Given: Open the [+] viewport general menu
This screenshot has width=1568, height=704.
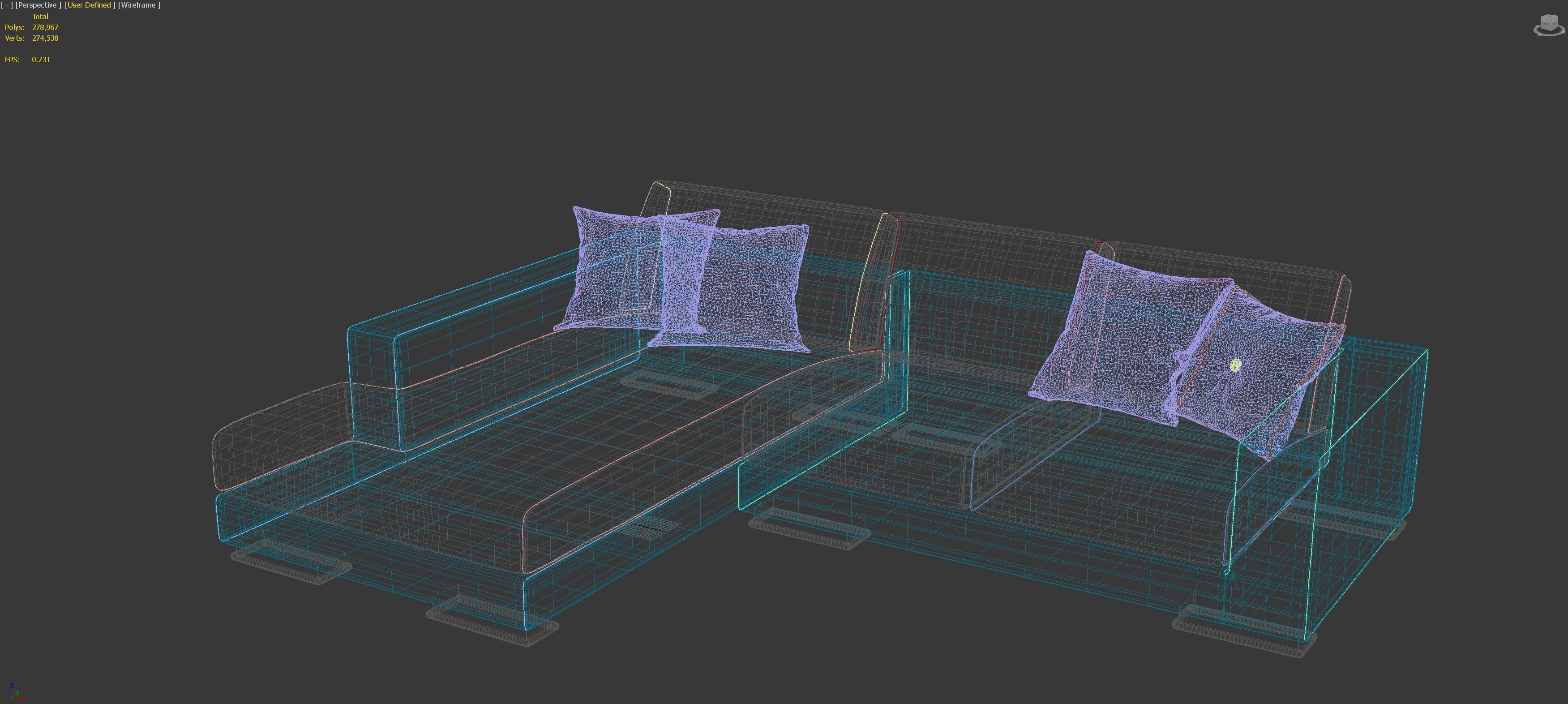Looking at the screenshot, I should coord(7,5).
